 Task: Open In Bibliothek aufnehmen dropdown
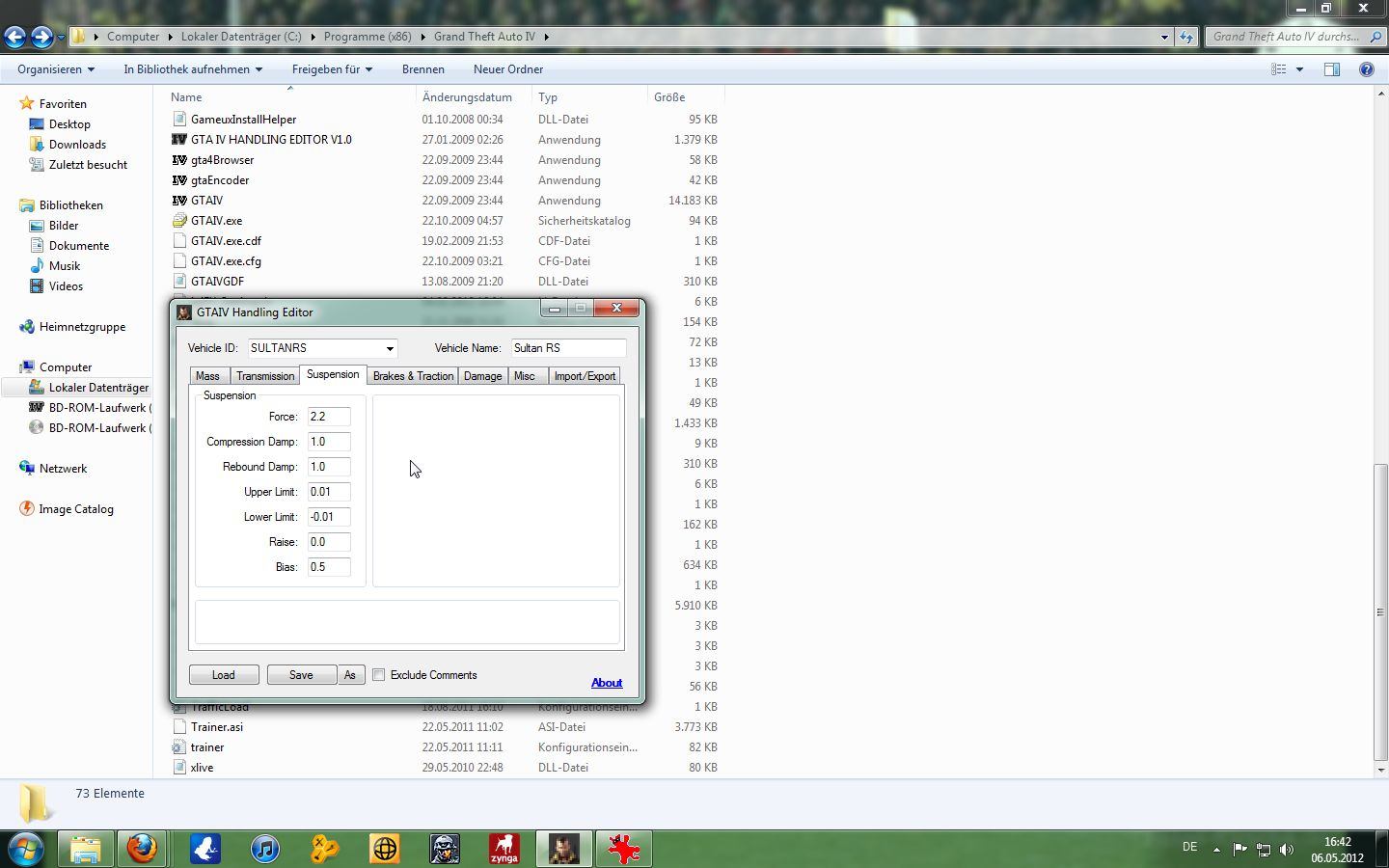click(193, 69)
